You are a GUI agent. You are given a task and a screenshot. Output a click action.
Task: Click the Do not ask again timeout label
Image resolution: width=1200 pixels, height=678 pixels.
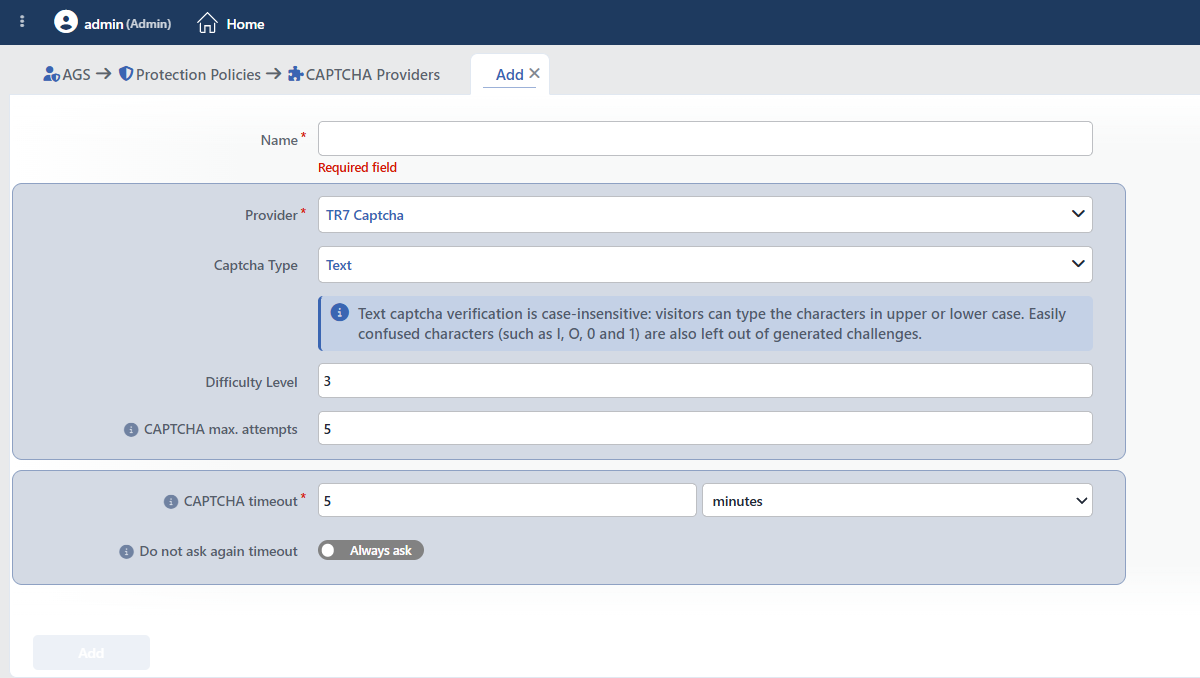[219, 552]
